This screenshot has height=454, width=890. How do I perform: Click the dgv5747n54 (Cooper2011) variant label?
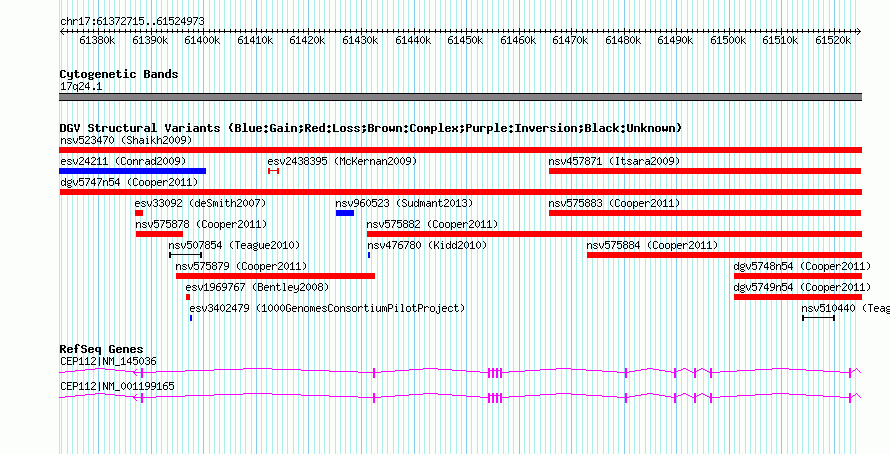click(x=129, y=182)
